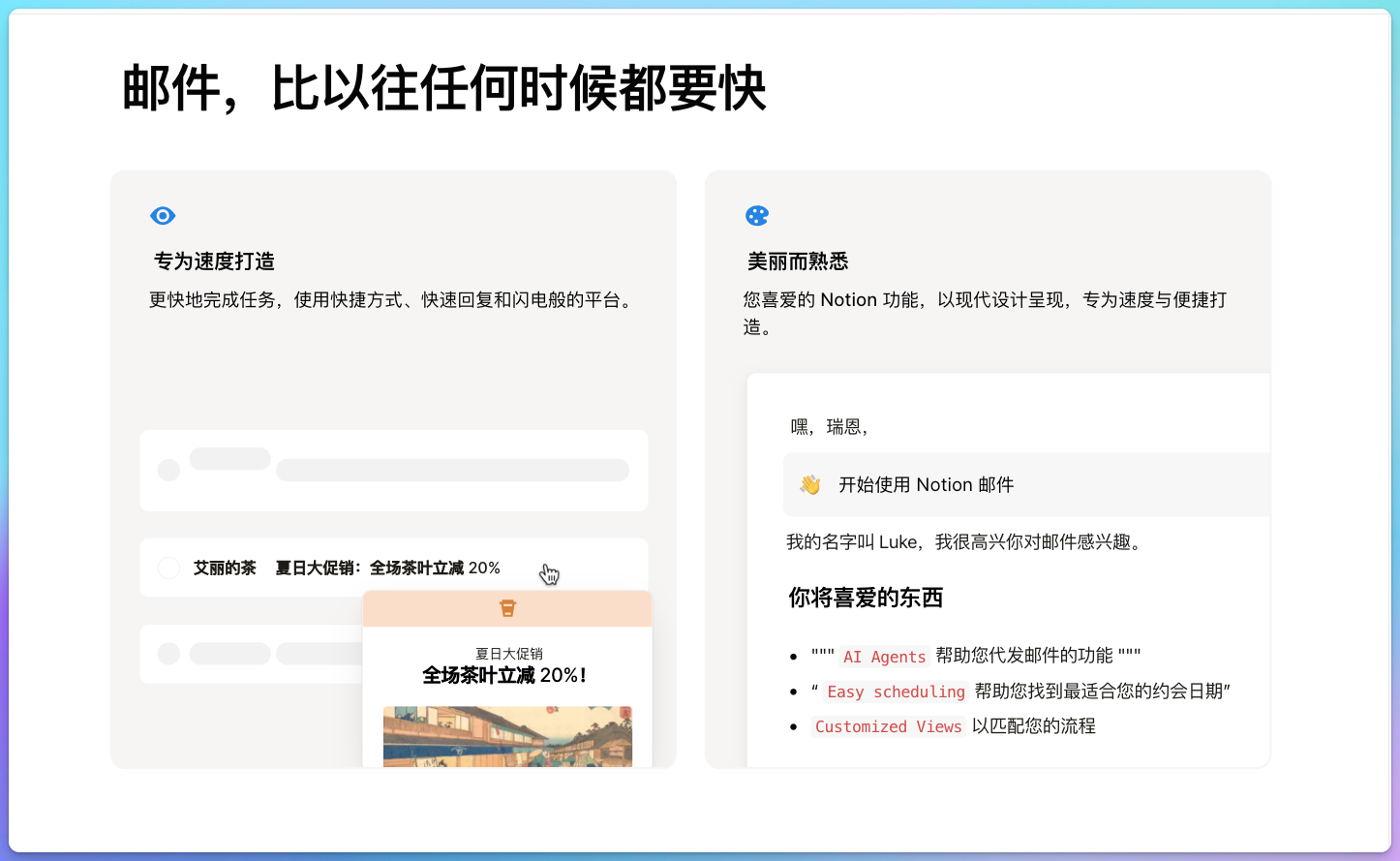
Task: Click the small 夏日大促销 label in preview card
Action: coord(509,654)
